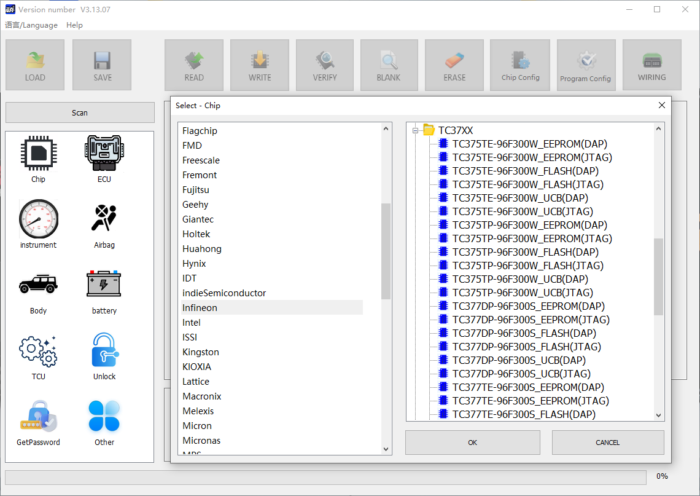Click the TC37XX folder icon

click(429, 130)
